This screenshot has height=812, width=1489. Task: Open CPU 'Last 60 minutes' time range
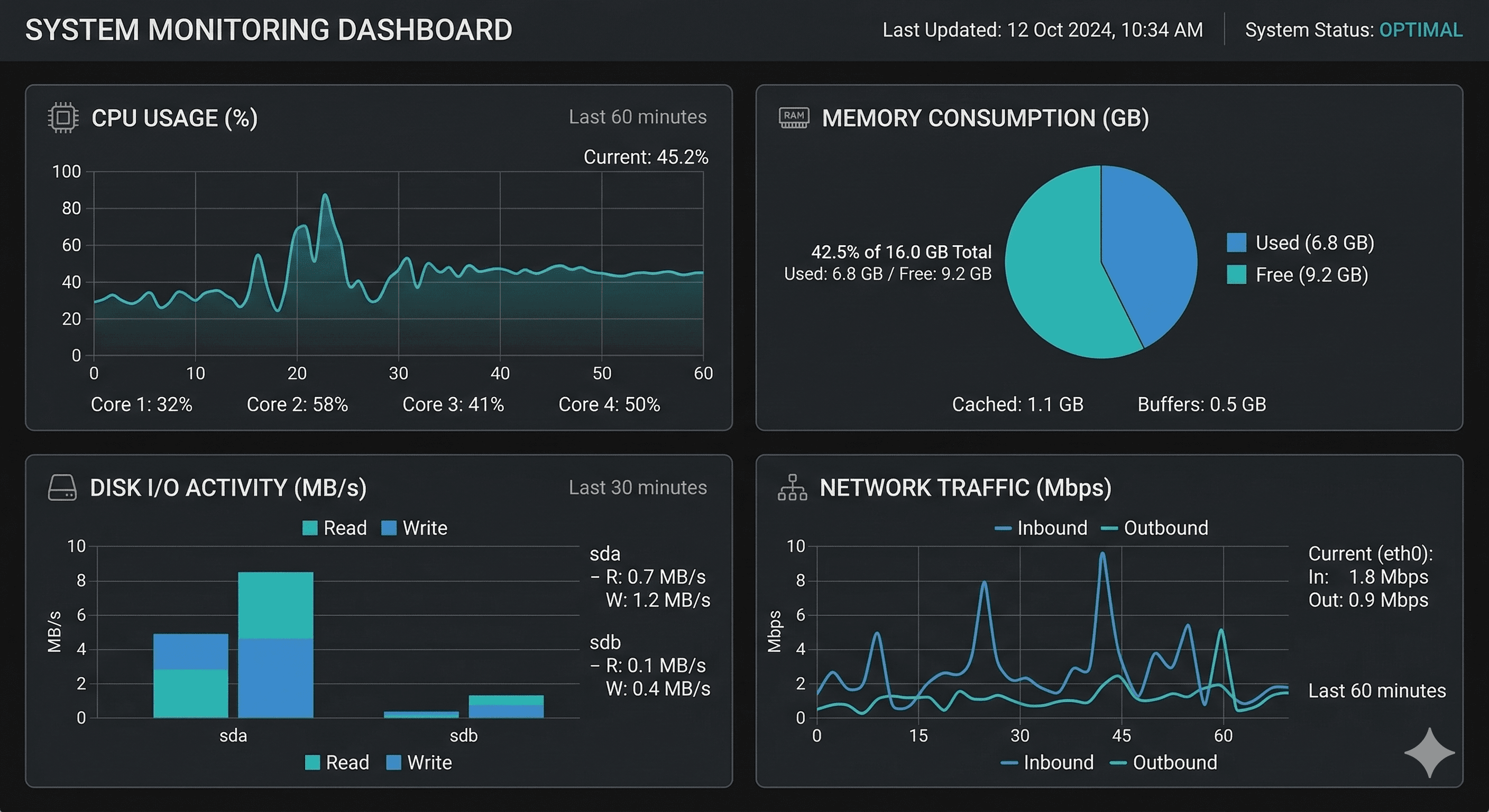(637, 117)
